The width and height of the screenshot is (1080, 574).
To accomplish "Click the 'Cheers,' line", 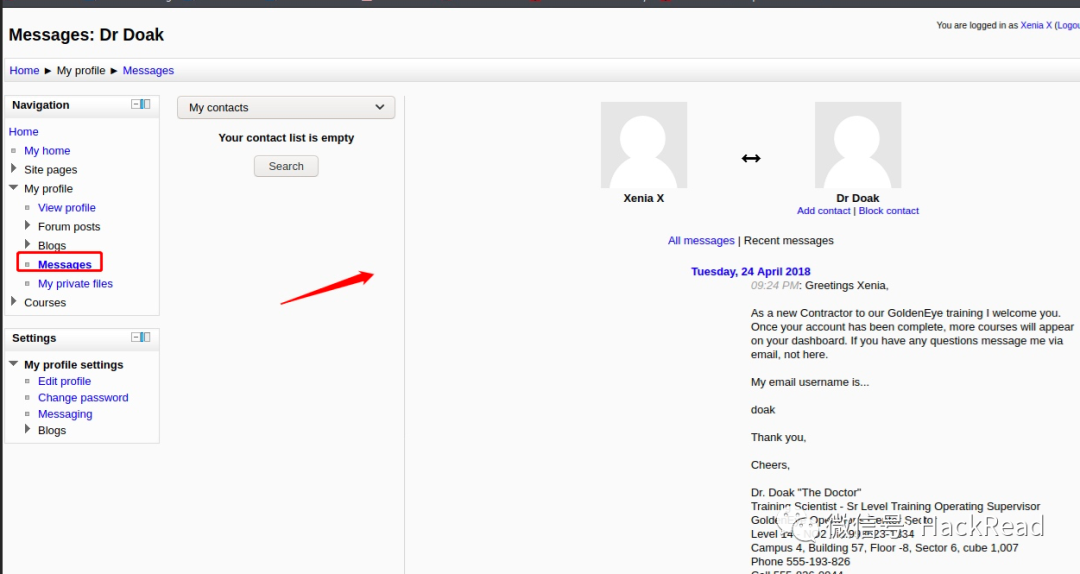I will (770, 465).
